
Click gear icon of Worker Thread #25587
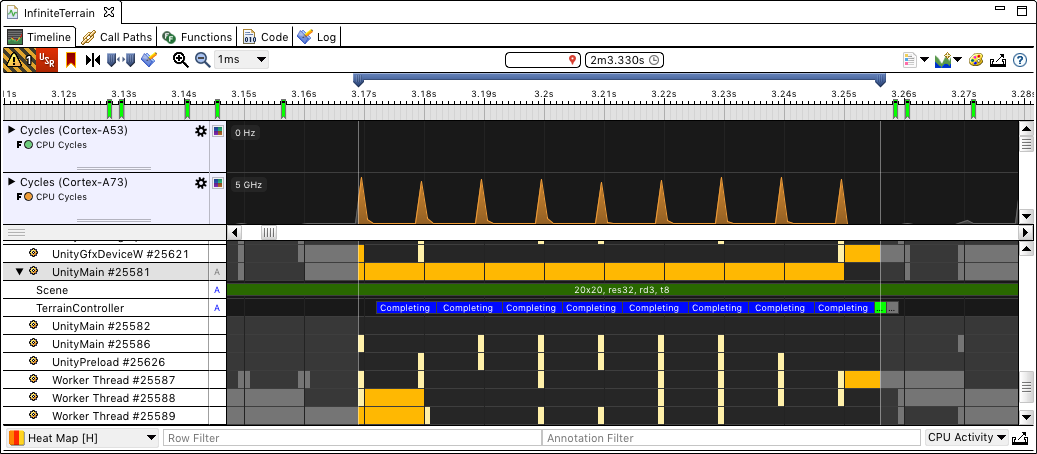(34, 380)
